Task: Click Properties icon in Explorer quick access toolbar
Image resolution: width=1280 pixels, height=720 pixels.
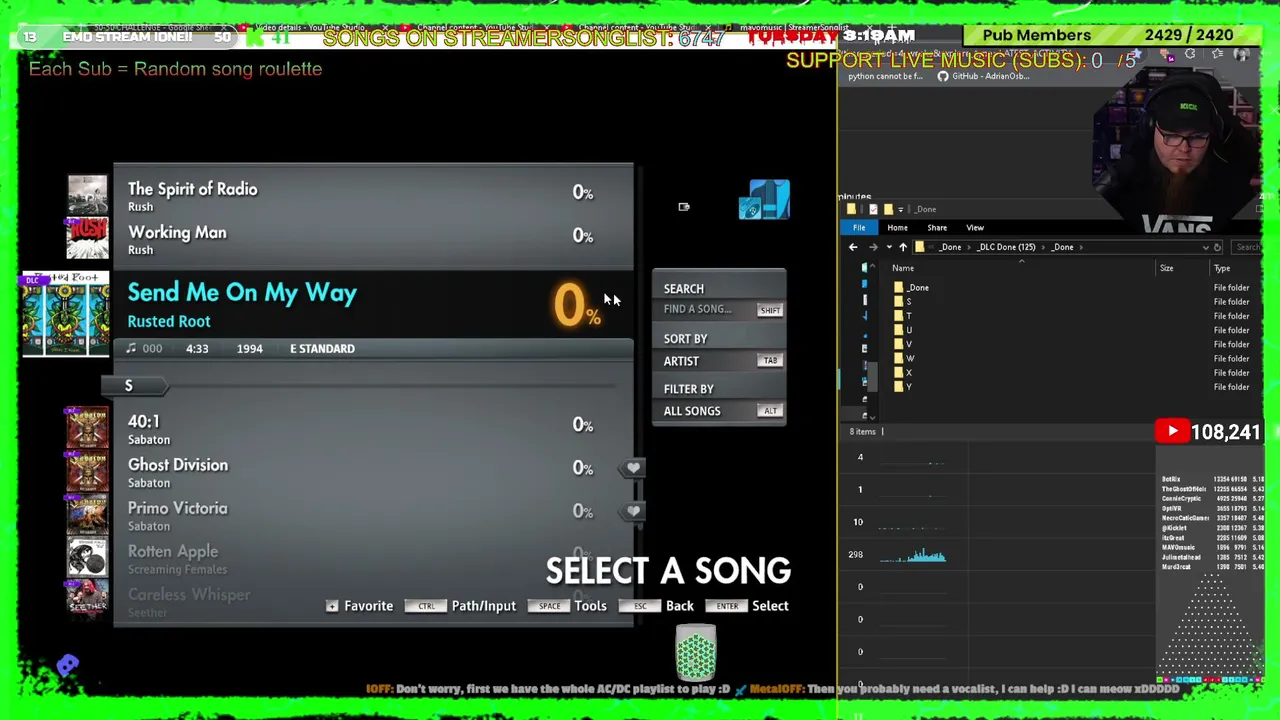Action: coord(873,209)
